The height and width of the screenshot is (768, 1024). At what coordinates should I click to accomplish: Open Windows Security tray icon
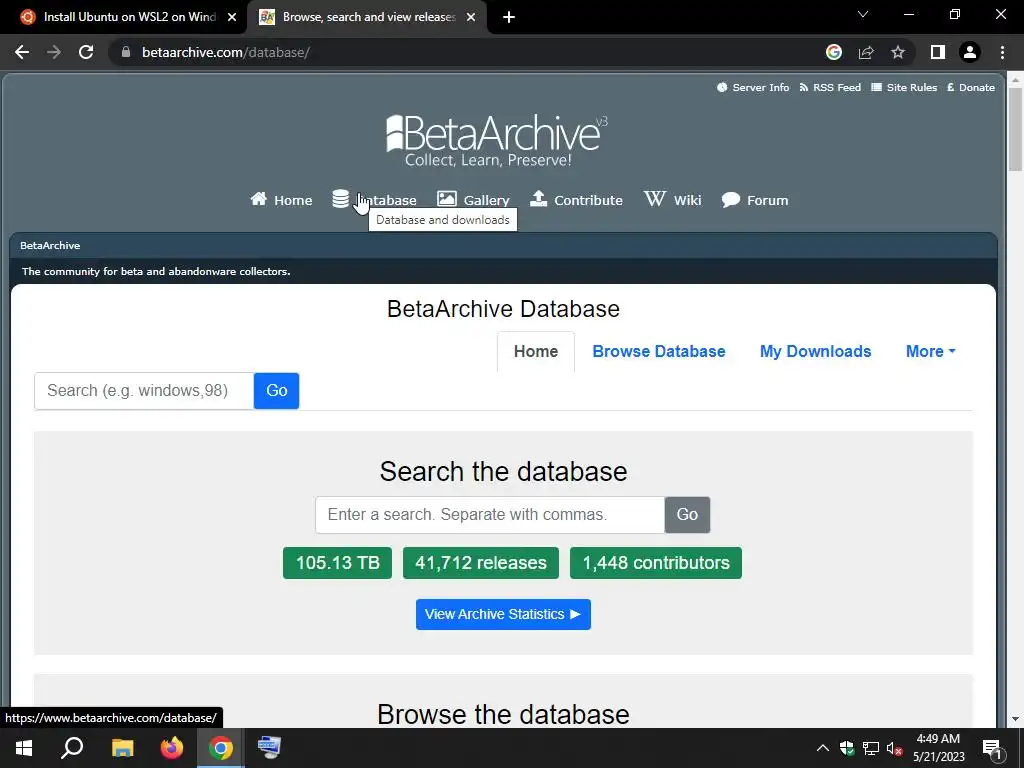(847, 748)
